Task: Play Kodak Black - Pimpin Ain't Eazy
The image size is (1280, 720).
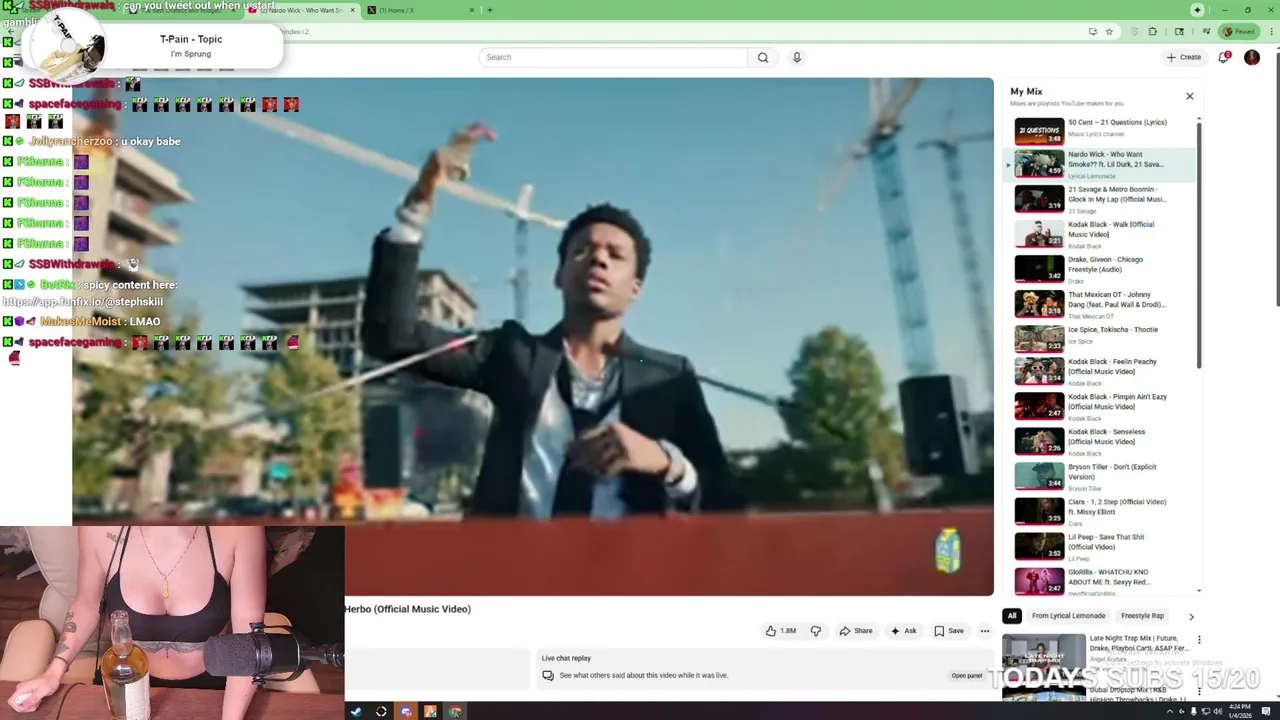Action: coord(1100,406)
